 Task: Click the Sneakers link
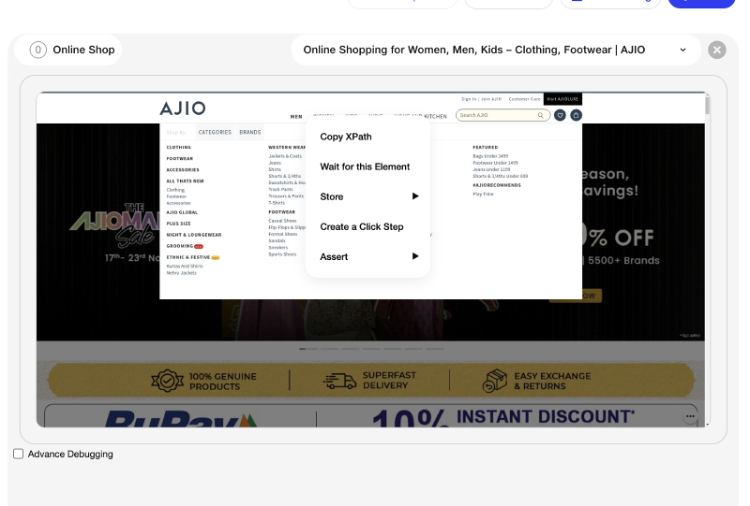(x=278, y=247)
